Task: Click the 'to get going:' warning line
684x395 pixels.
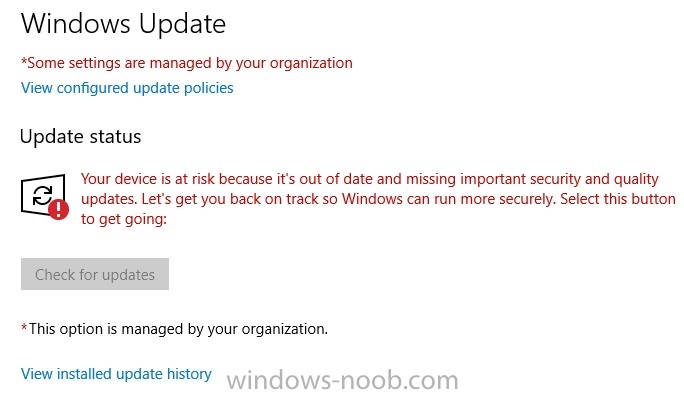Action: [x=124, y=219]
